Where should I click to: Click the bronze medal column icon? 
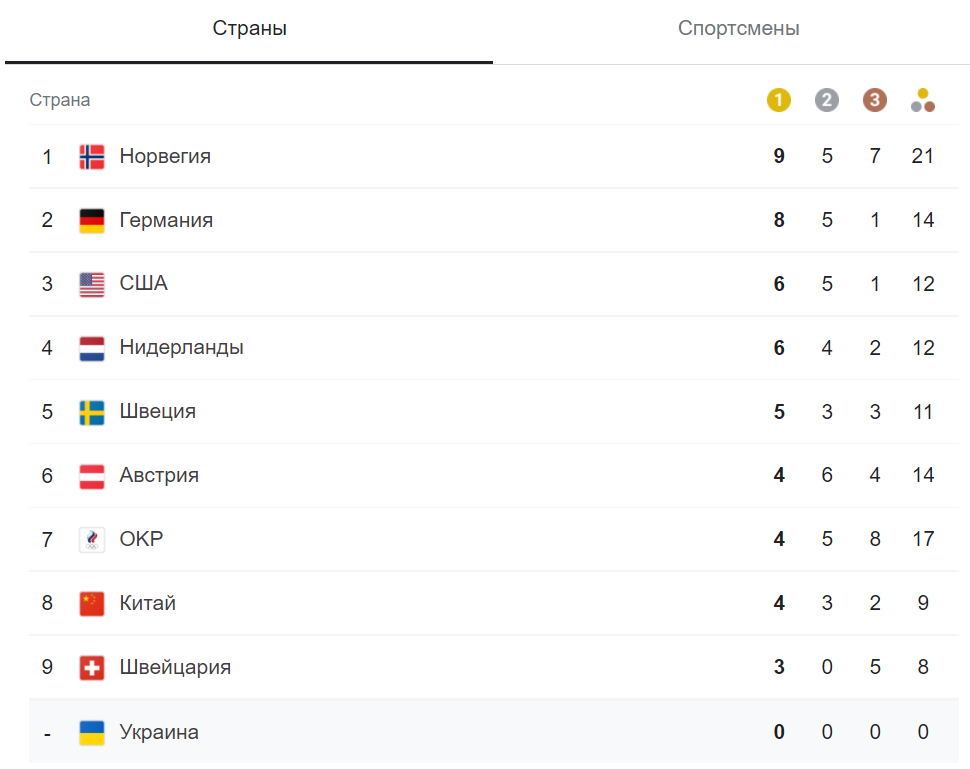tap(875, 100)
